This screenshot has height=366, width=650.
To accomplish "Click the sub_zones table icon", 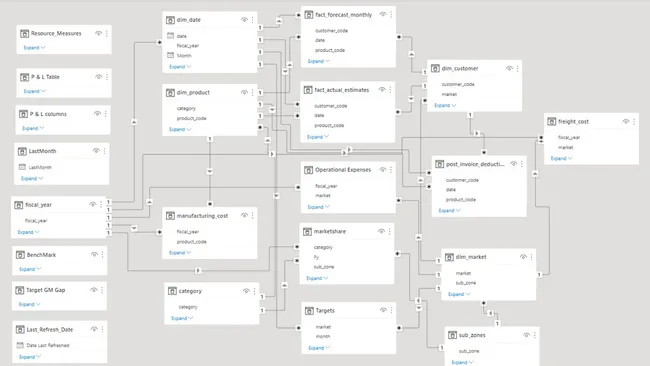I will click(x=453, y=335).
